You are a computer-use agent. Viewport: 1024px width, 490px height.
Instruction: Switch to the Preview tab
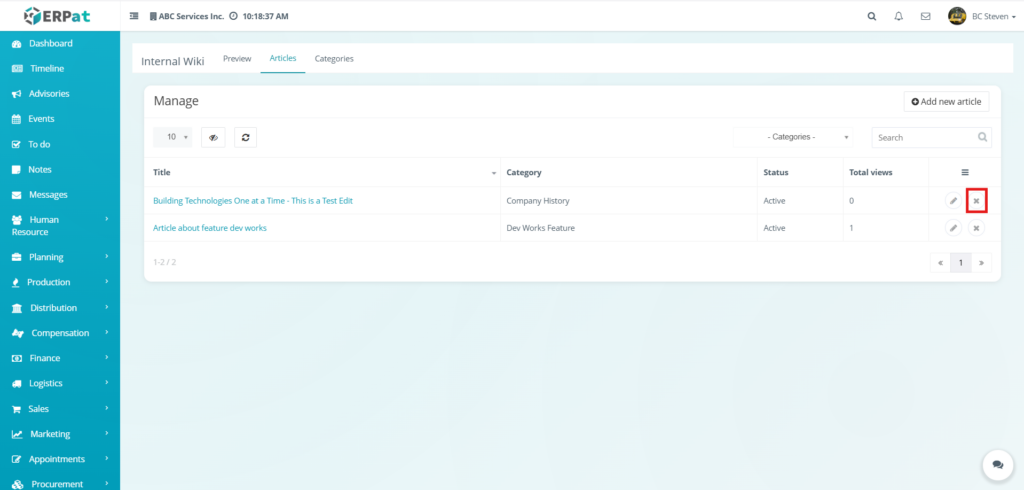point(237,59)
